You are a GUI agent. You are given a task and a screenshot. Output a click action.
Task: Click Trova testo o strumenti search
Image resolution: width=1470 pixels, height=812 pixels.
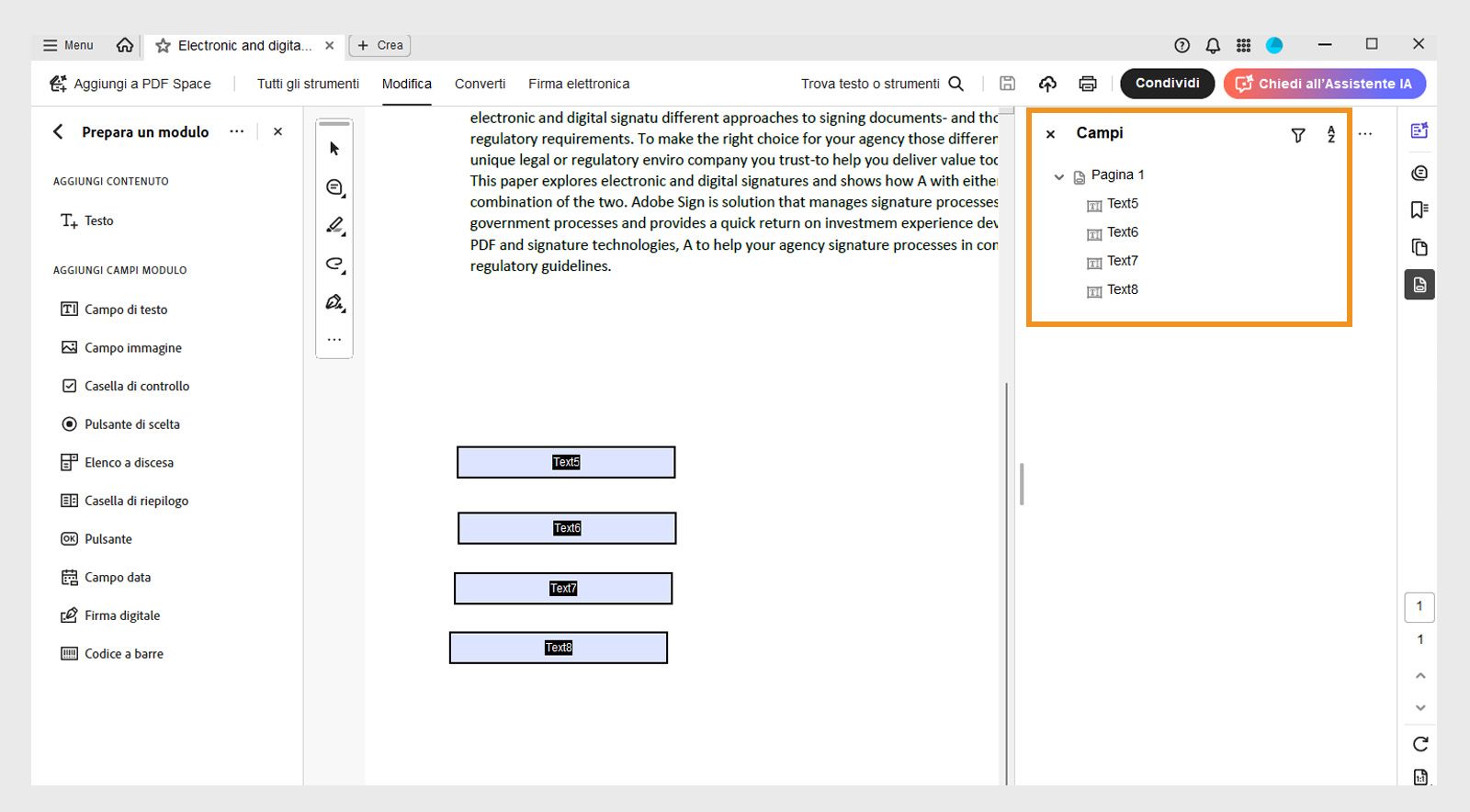tap(882, 84)
